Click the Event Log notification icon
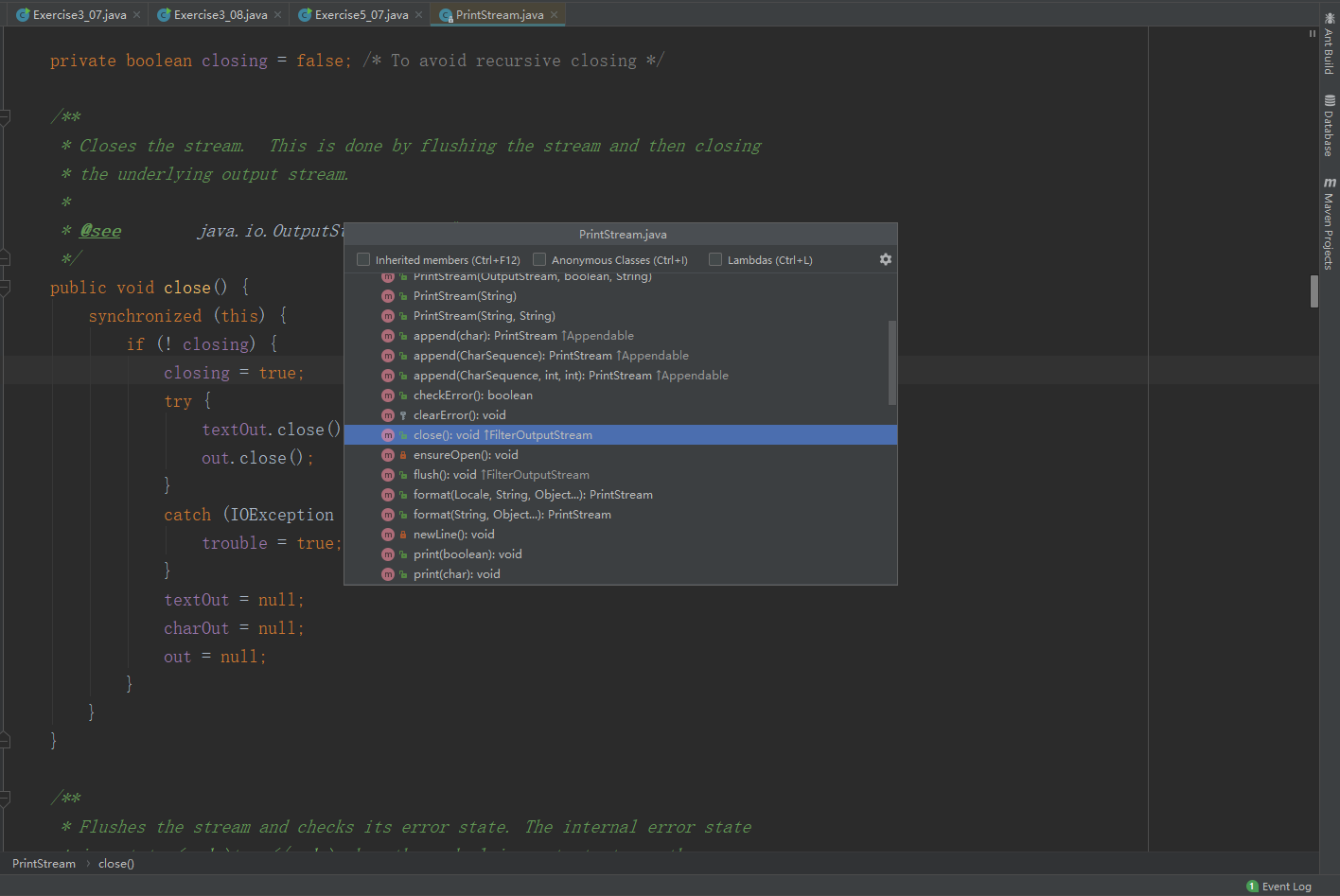 coord(1252,887)
